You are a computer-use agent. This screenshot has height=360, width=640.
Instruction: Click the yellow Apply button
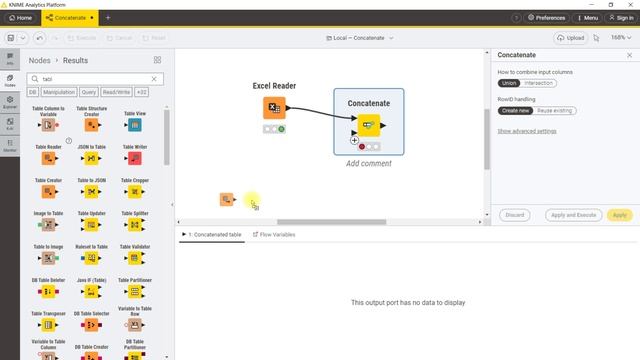pyautogui.click(x=620, y=215)
